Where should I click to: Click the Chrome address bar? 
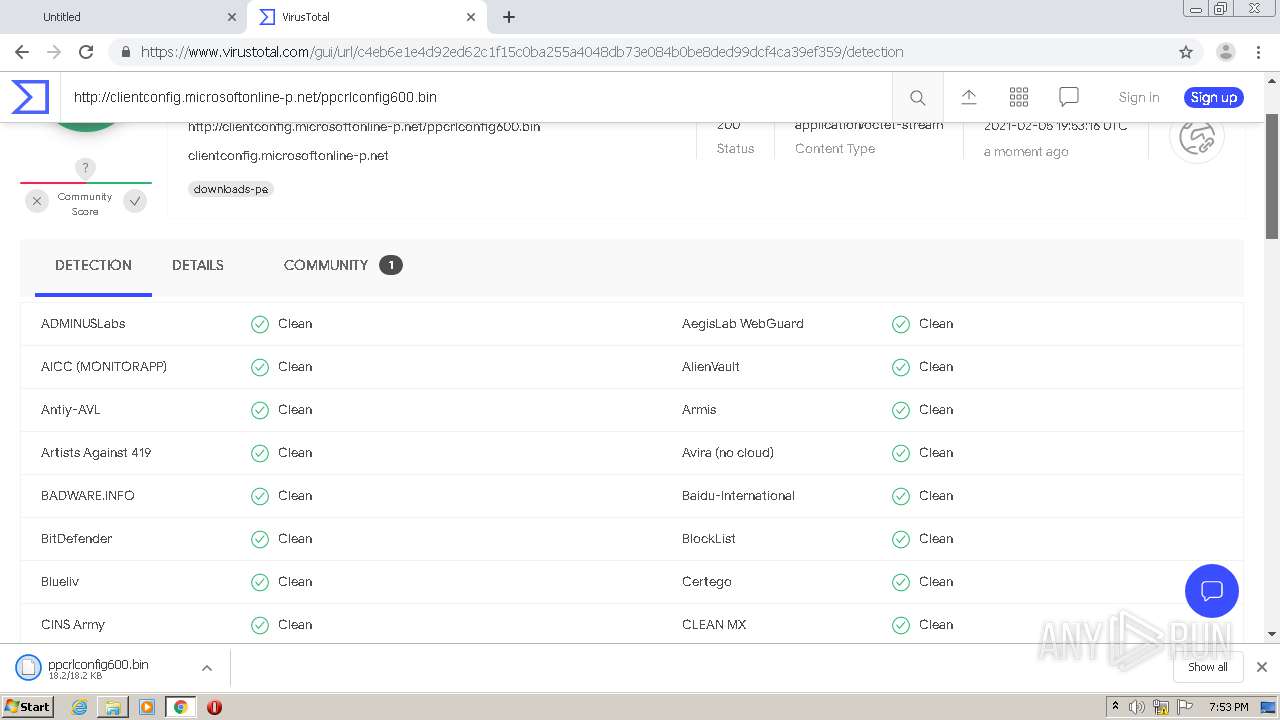tap(640, 52)
